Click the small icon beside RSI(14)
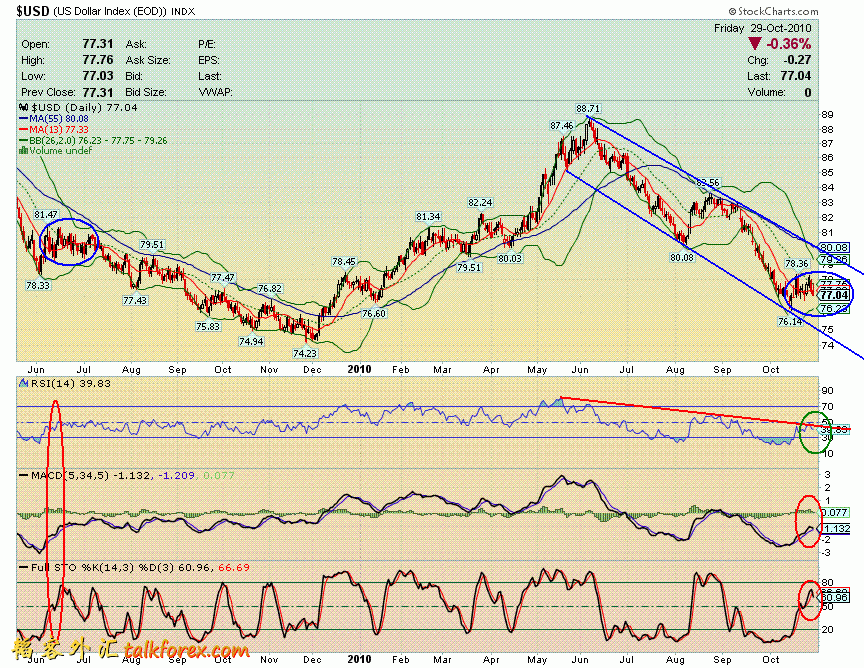The height and width of the screenshot is (668, 864). [24, 383]
